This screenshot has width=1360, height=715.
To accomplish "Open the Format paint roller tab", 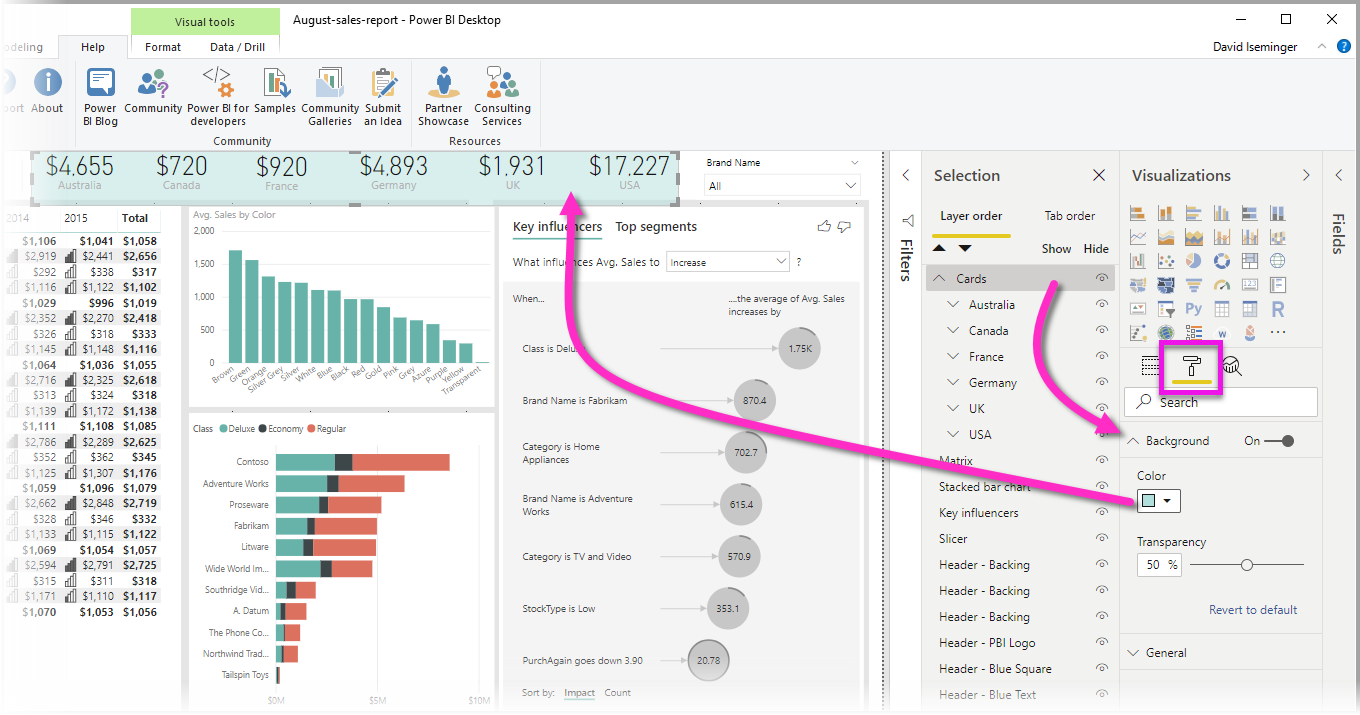I will [x=1191, y=366].
